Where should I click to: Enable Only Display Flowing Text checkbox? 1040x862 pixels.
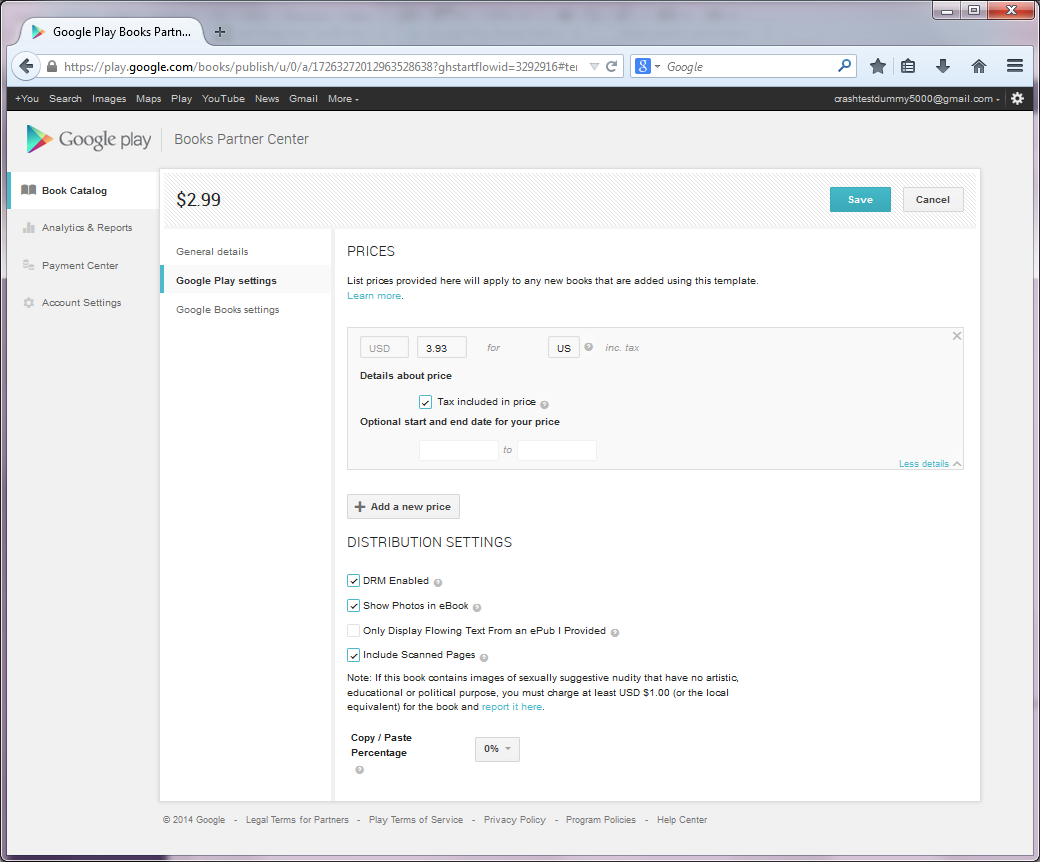click(x=354, y=631)
